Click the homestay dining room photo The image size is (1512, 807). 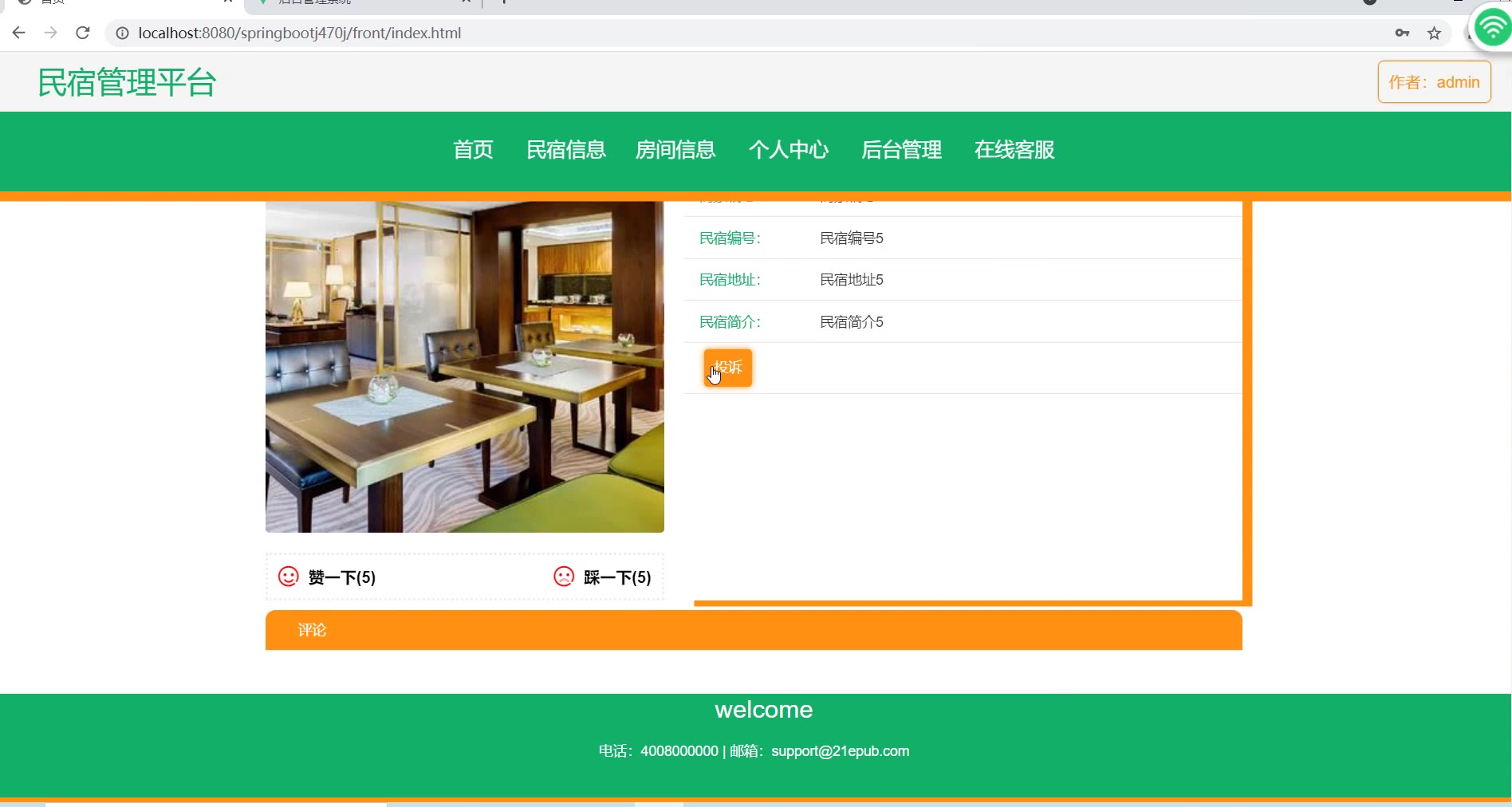point(465,367)
